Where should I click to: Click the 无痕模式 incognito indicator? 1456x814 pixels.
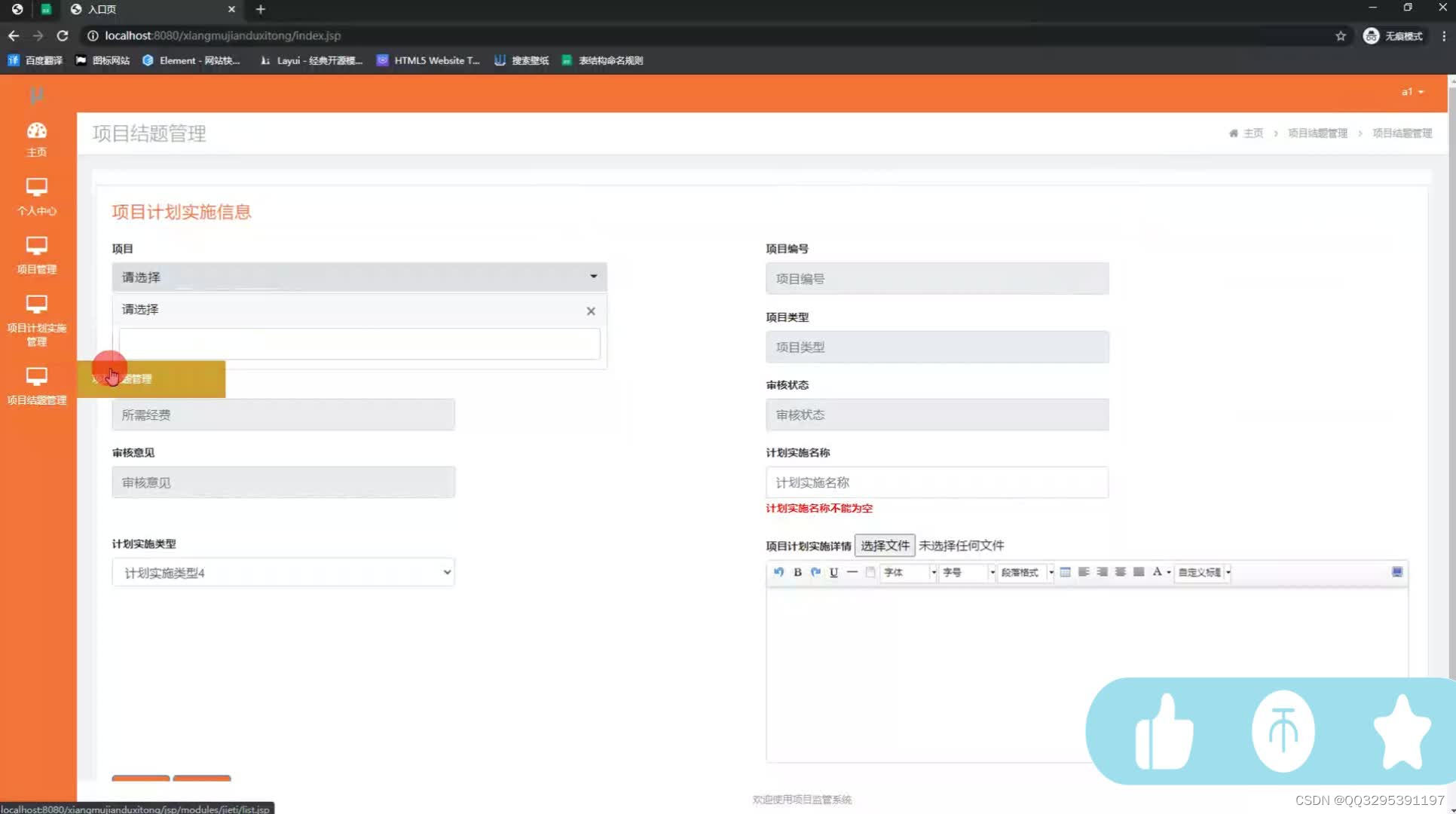pos(1393,35)
